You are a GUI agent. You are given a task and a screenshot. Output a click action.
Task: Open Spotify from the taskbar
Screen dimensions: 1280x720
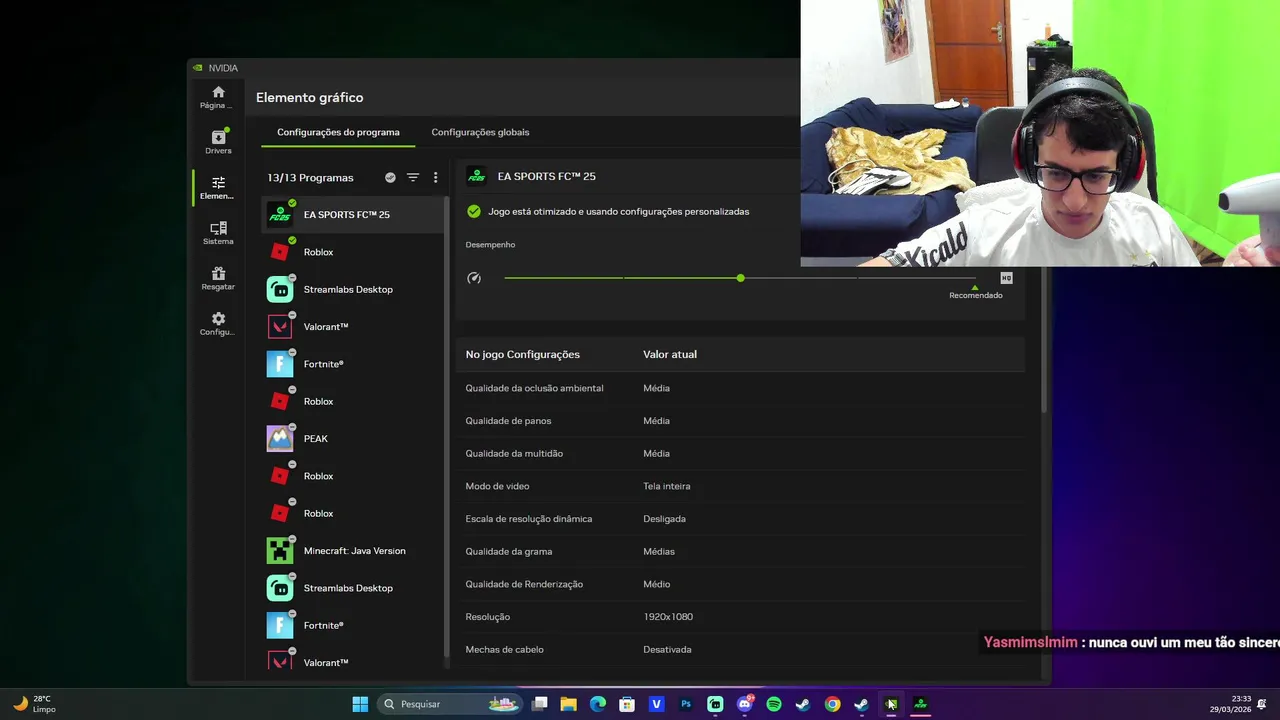pos(774,704)
